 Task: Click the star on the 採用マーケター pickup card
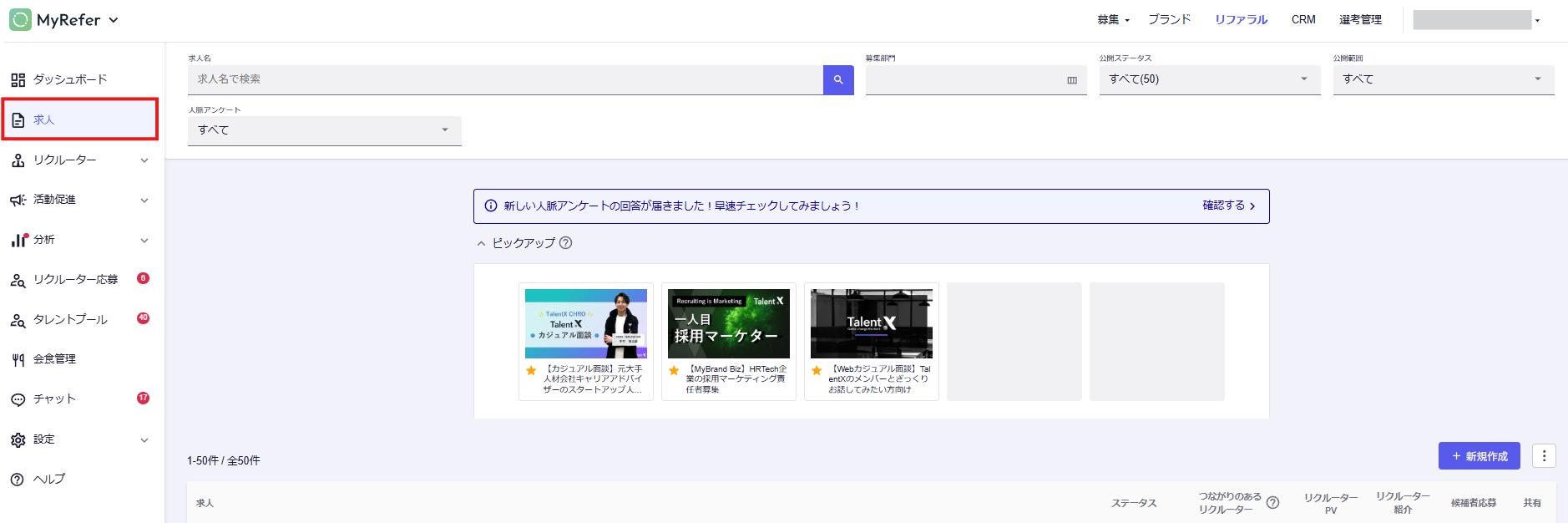pyautogui.click(x=674, y=370)
